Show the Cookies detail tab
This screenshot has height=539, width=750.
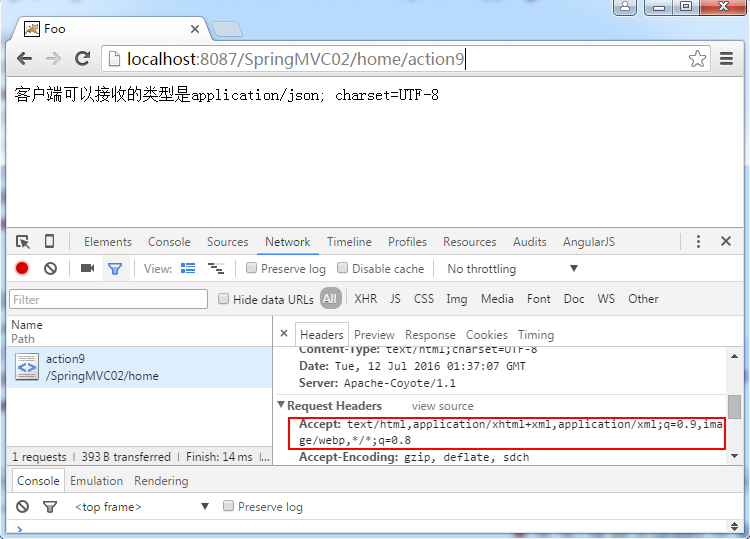[486, 335]
